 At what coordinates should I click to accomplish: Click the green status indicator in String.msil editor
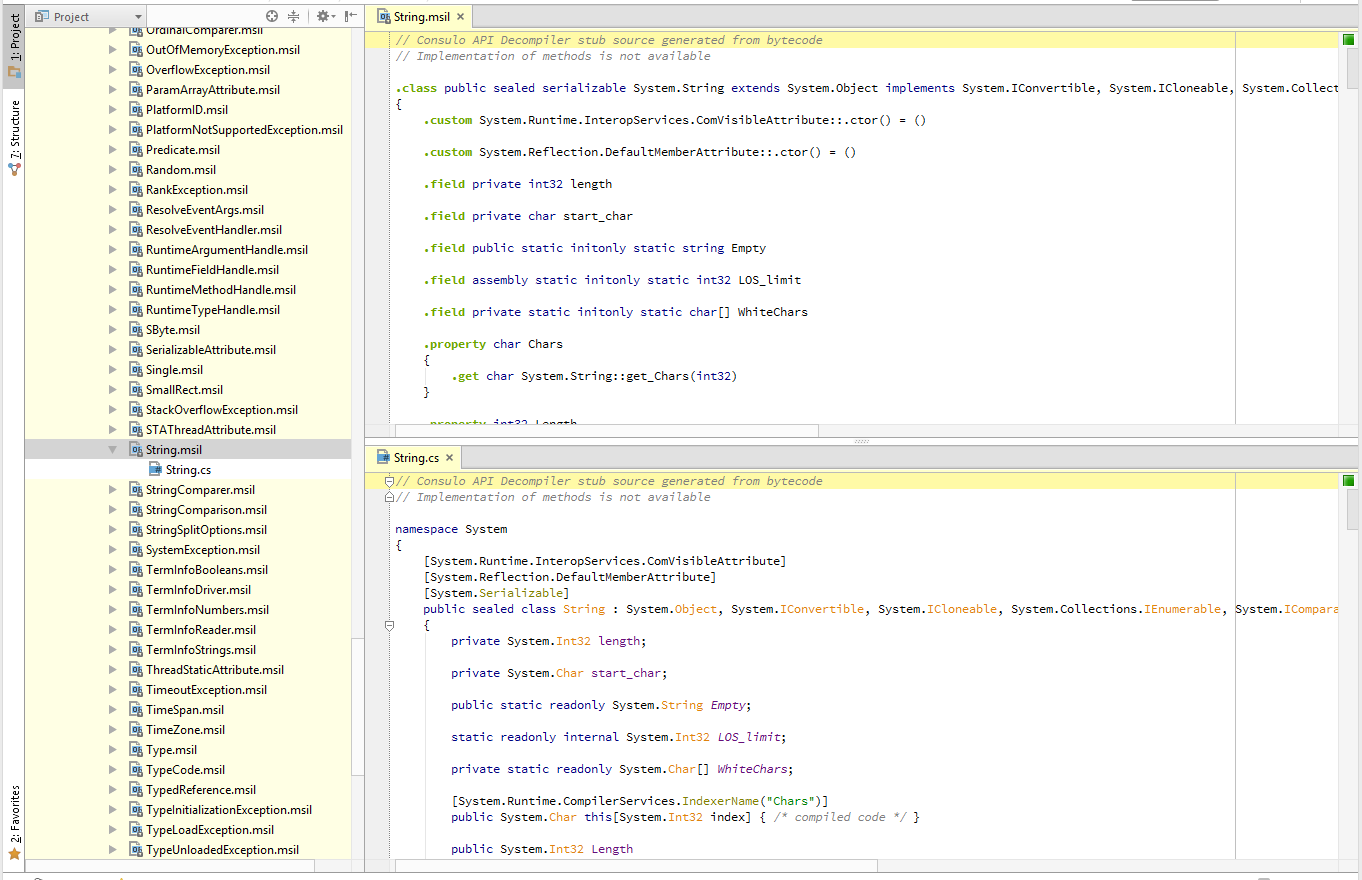pos(1348,40)
